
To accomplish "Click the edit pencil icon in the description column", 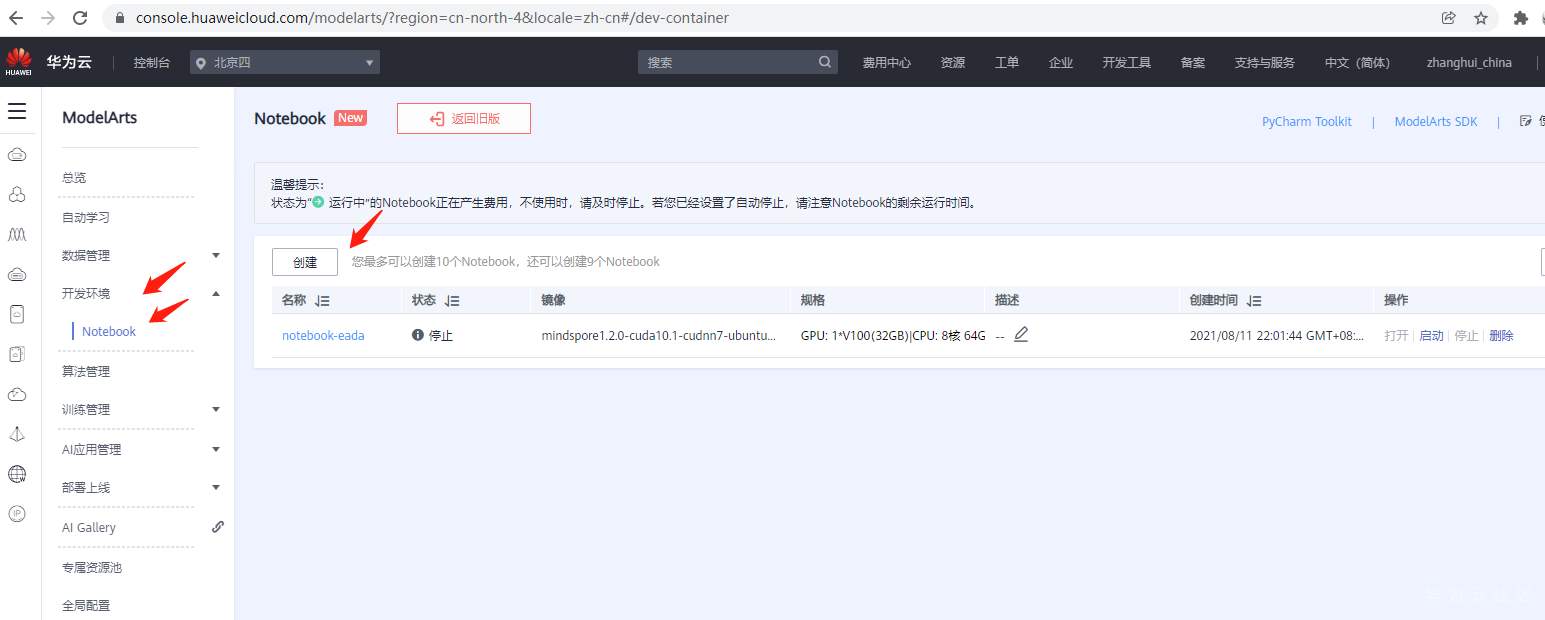I will tap(1021, 335).
